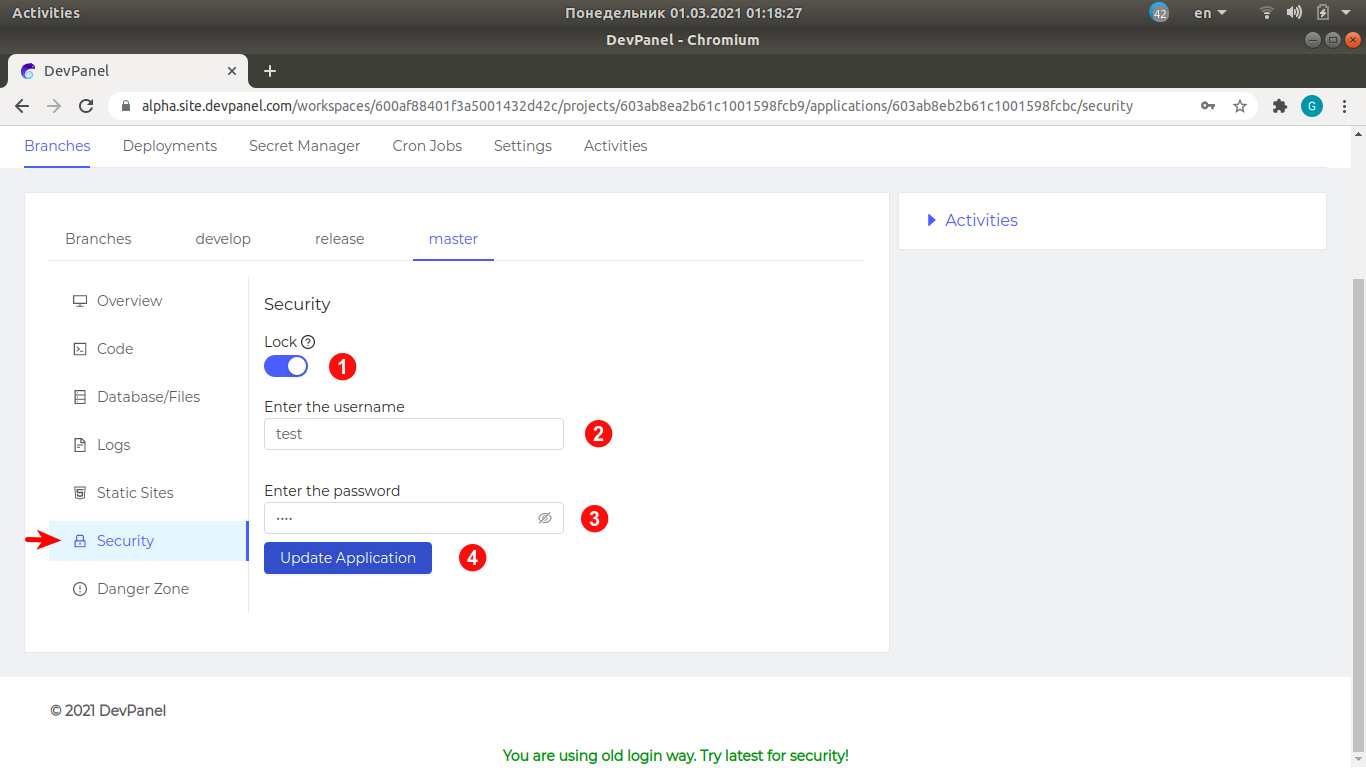Bookmark the page with the star icon
The height and width of the screenshot is (768, 1366).
click(1240, 105)
